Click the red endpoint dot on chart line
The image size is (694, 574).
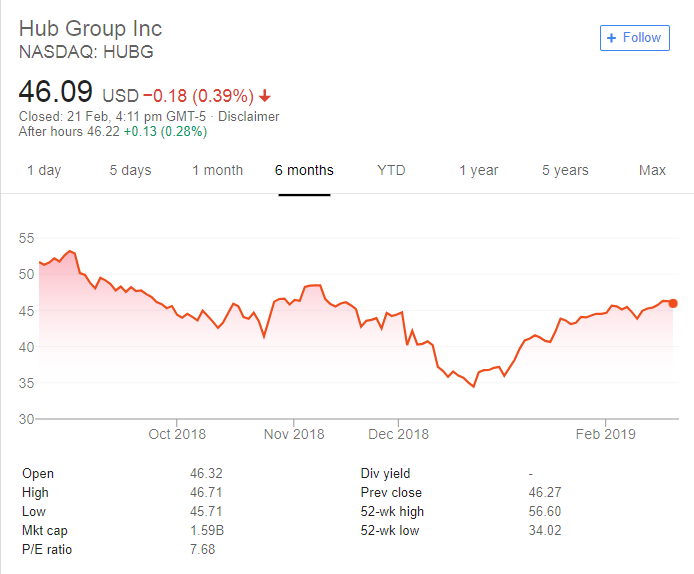coord(673,303)
